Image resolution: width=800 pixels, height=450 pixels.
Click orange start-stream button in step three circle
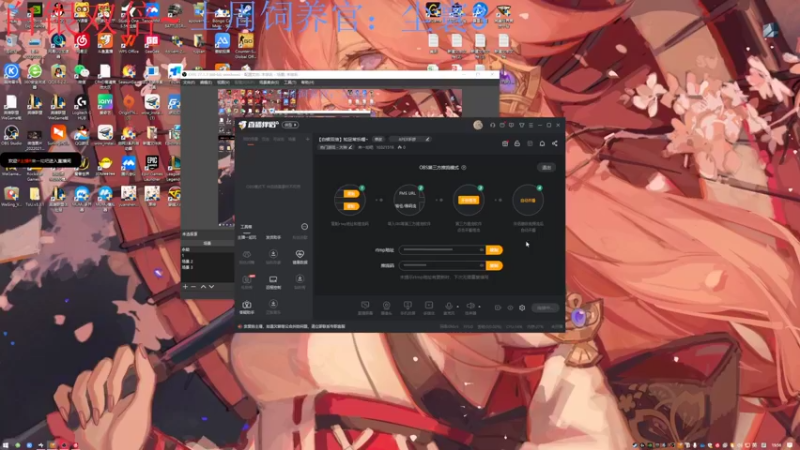468,200
